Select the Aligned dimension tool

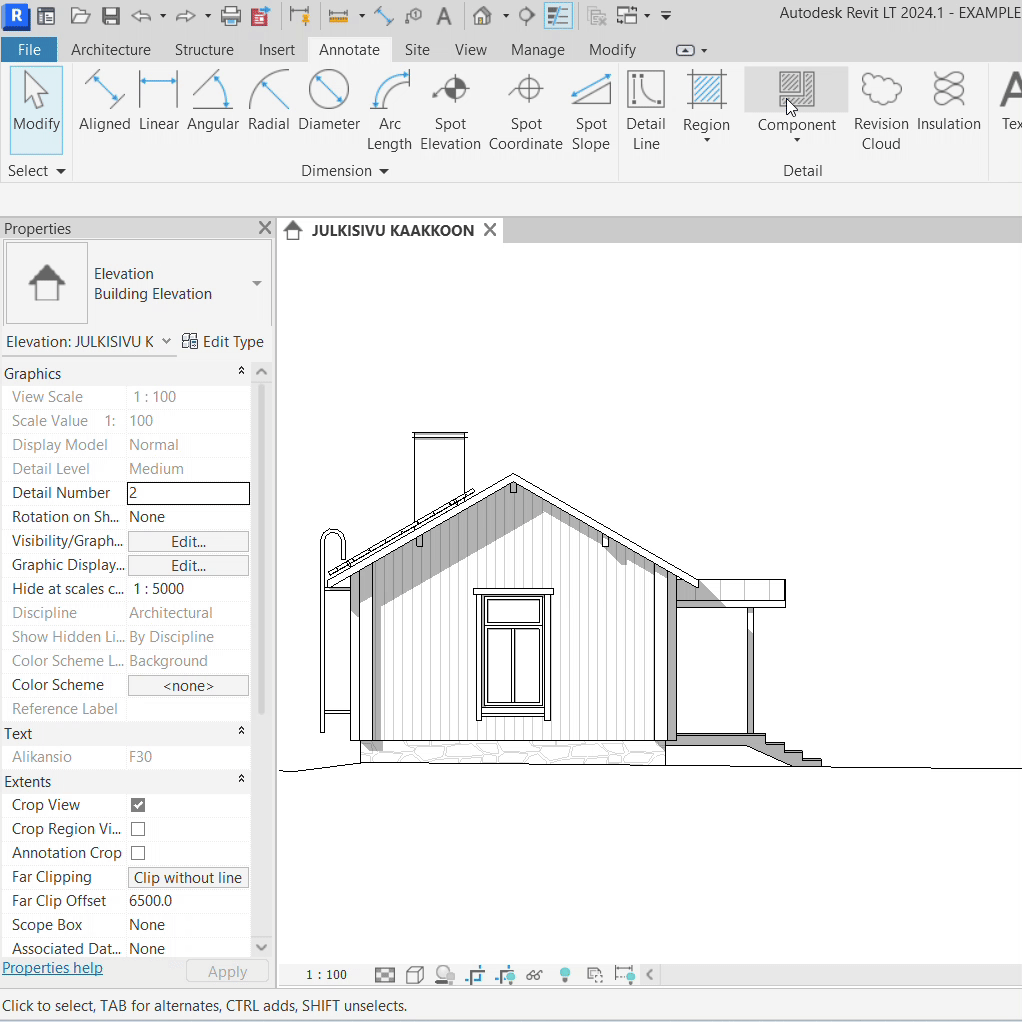pyautogui.click(x=104, y=103)
